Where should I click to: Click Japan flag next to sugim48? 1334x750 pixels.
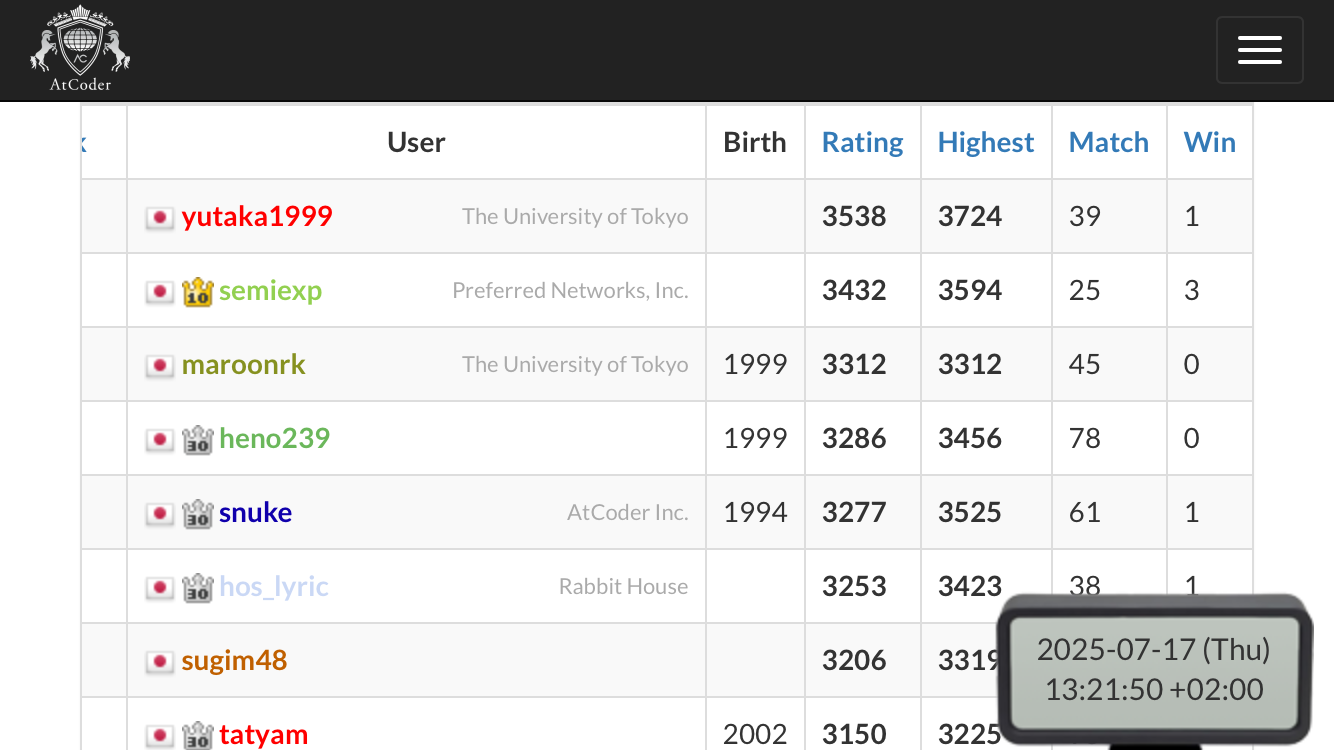tap(160, 661)
